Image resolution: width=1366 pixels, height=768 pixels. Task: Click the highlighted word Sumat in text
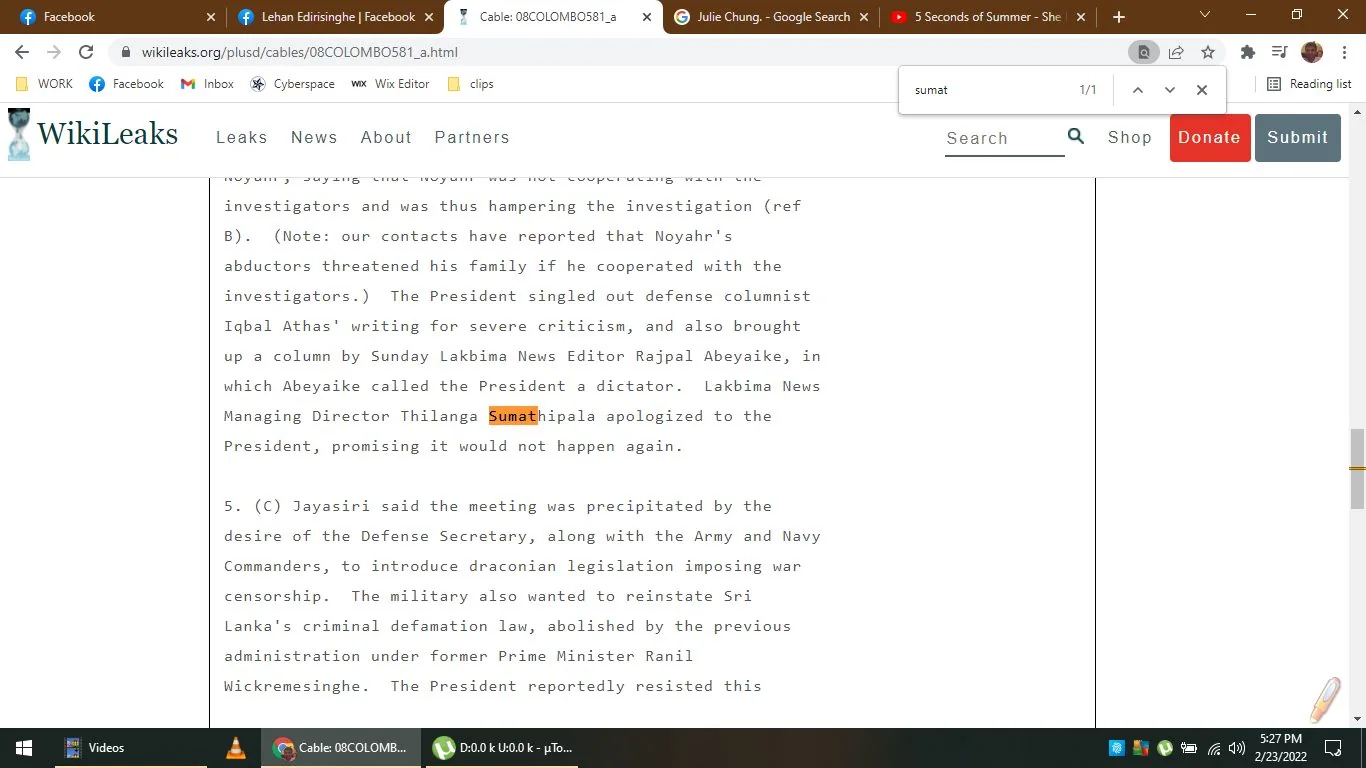[513, 416]
